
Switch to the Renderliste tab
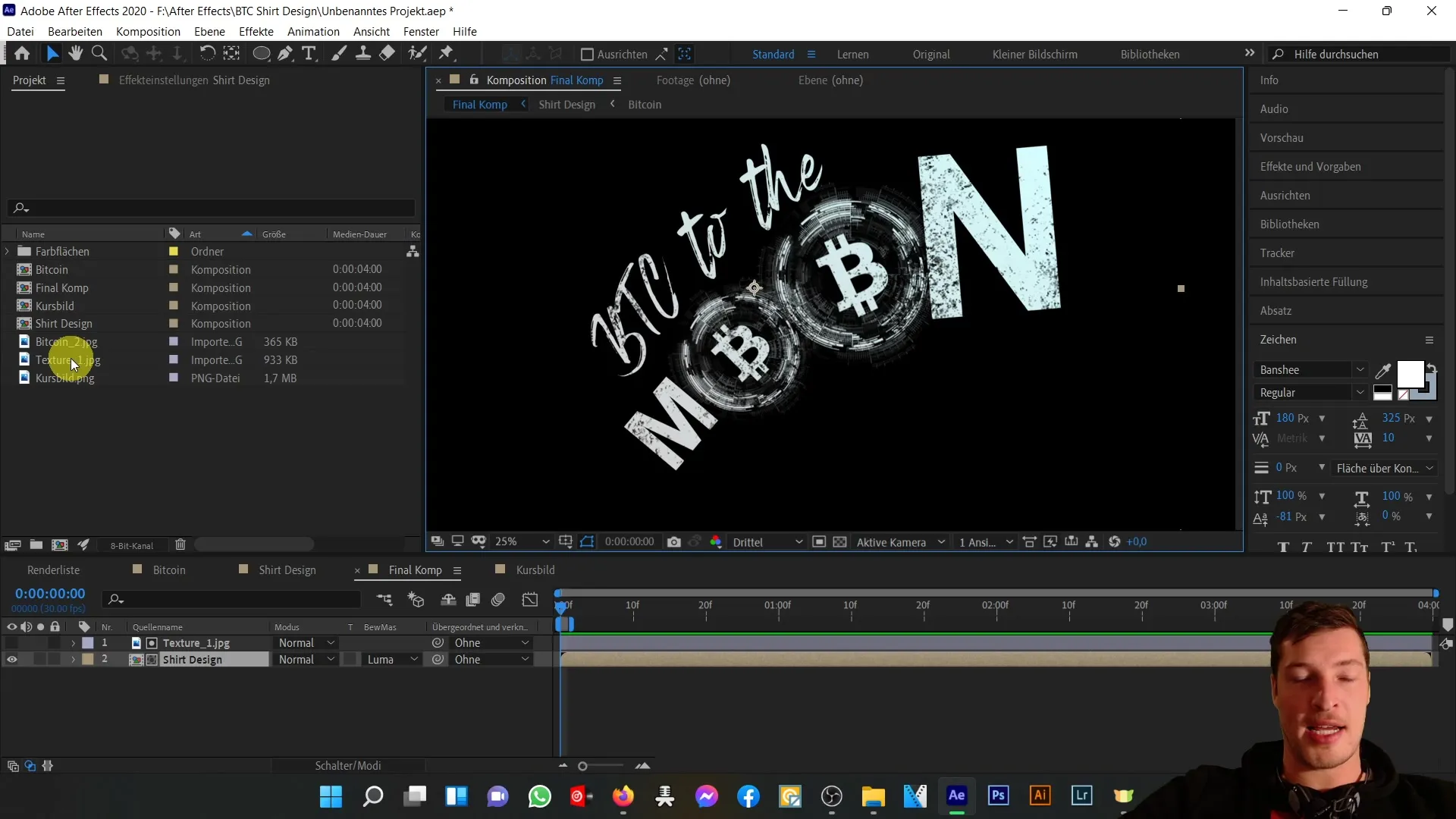pyautogui.click(x=53, y=570)
